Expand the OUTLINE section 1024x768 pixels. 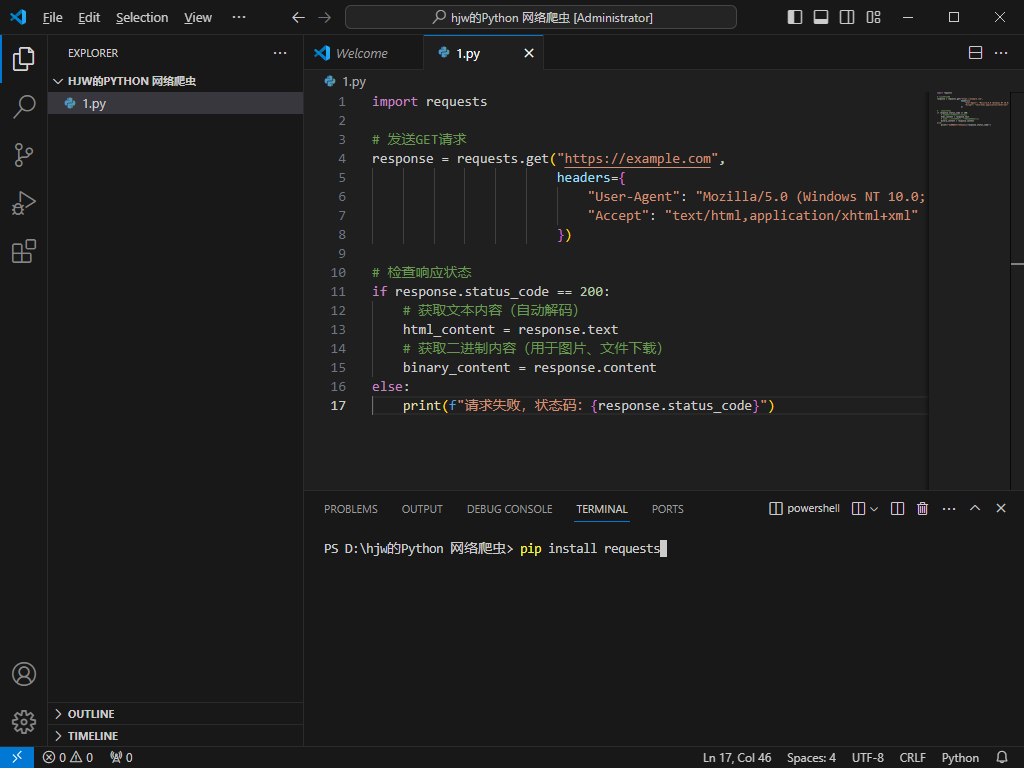coord(175,714)
